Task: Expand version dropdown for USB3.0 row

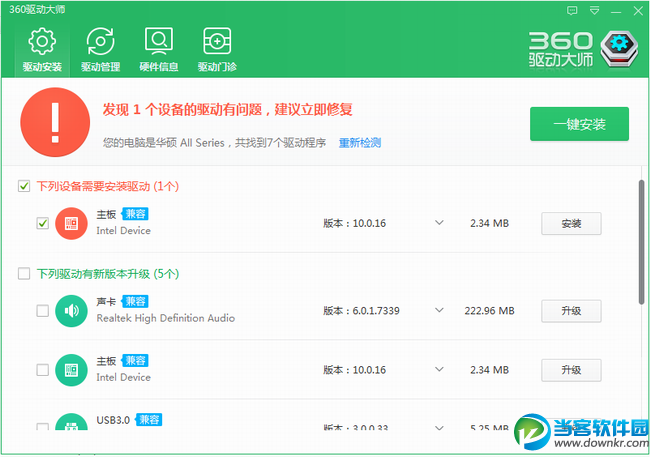Action: 439,427
